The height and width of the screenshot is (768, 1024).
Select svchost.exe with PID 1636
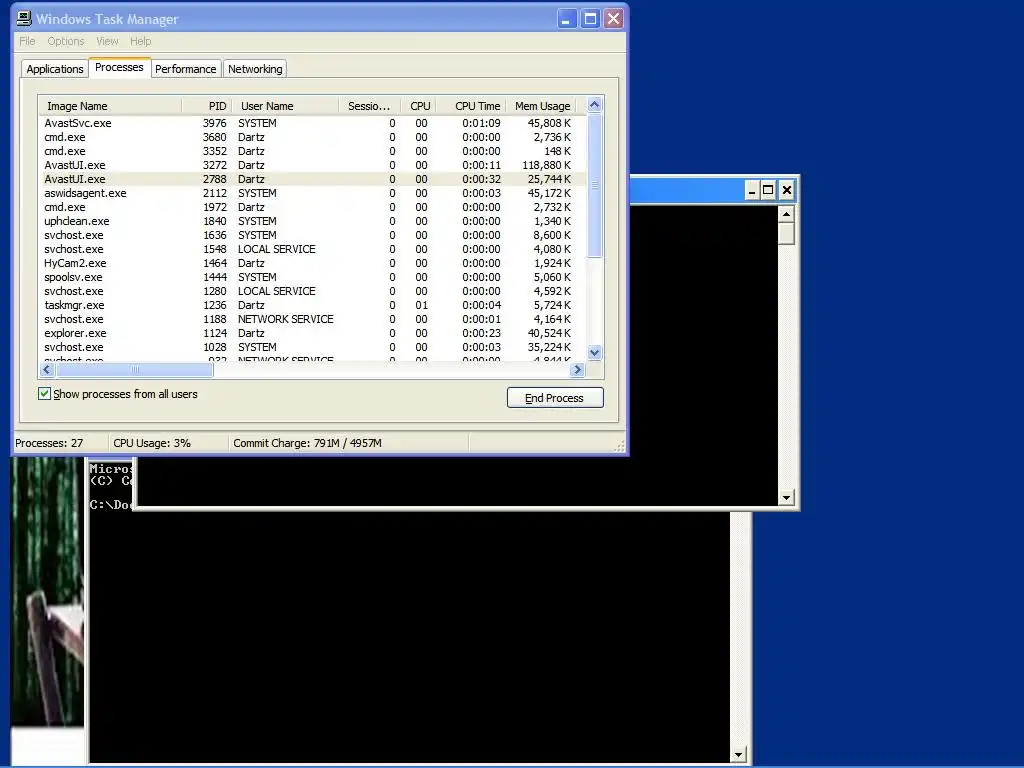pyautogui.click(x=312, y=235)
